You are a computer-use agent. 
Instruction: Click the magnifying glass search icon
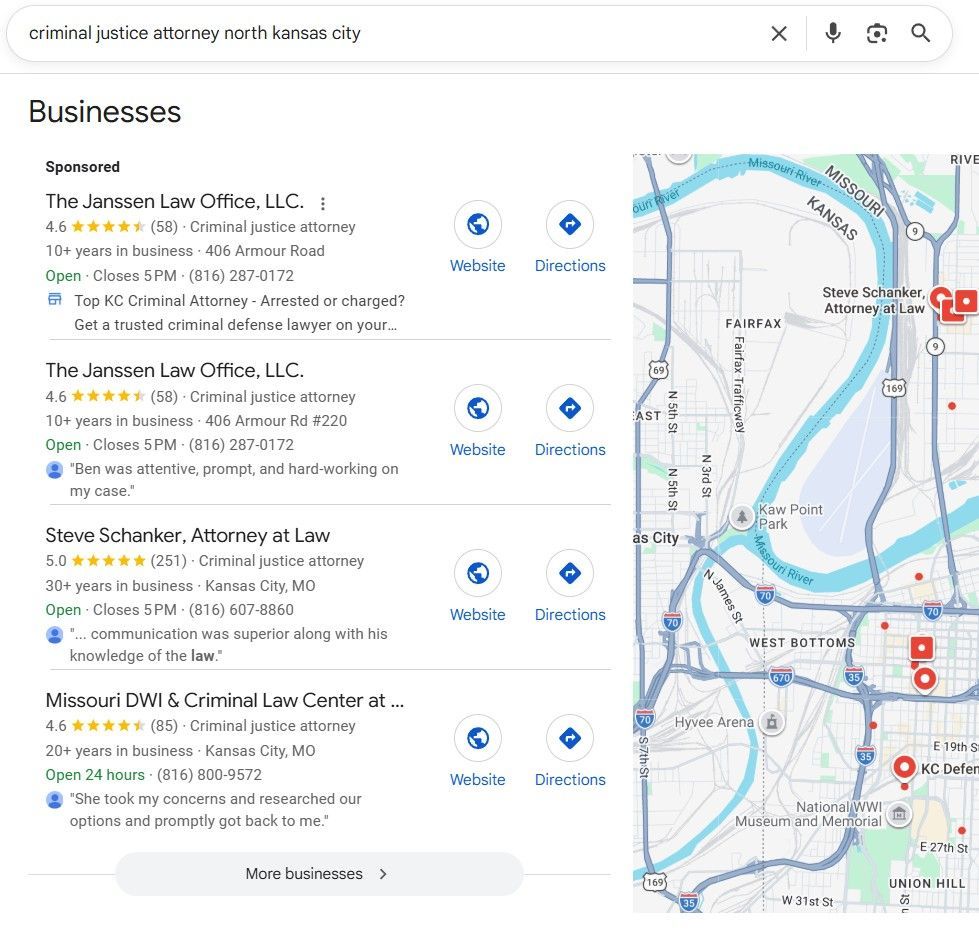[920, 32]
